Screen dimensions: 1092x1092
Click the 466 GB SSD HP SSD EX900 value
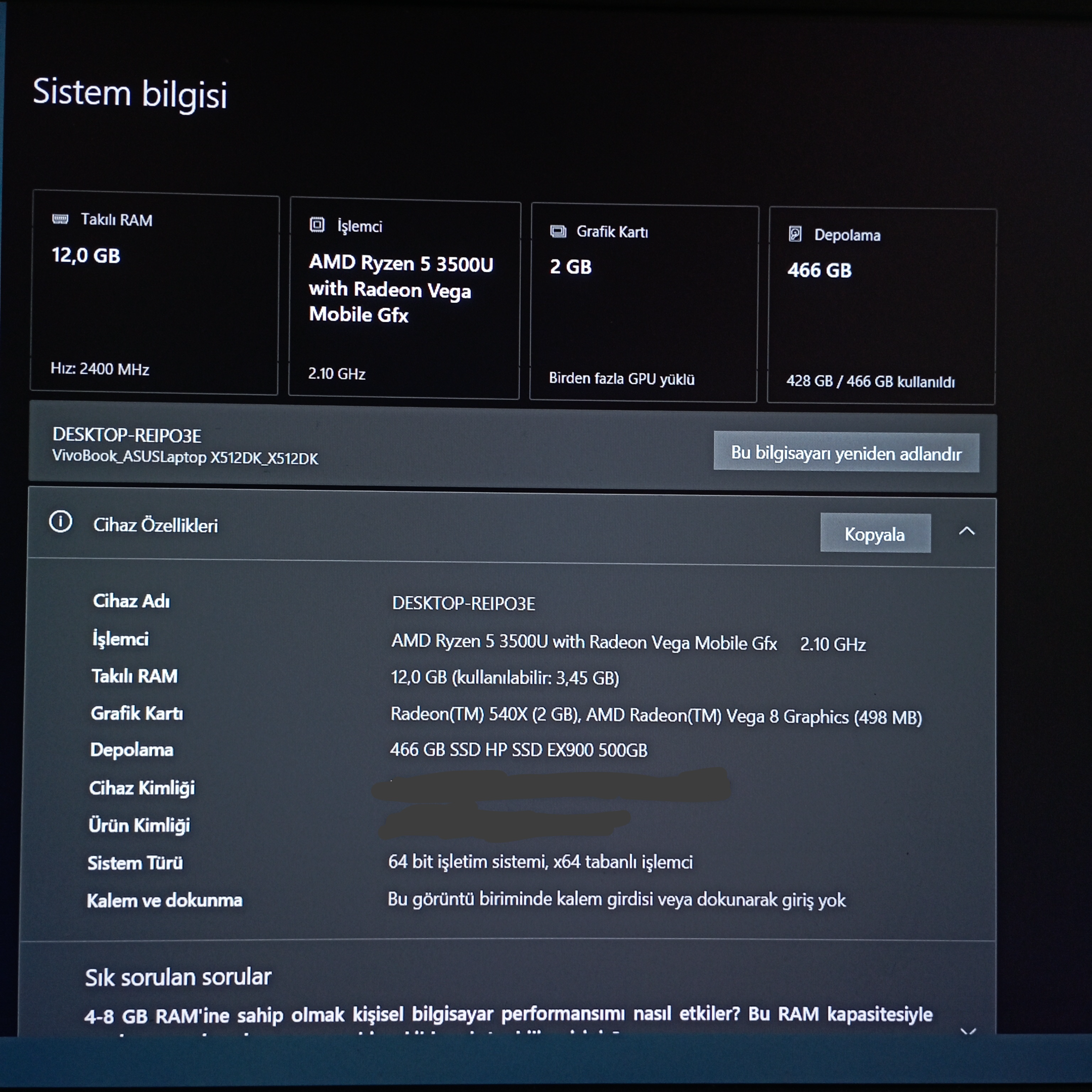tap(518, 750)
